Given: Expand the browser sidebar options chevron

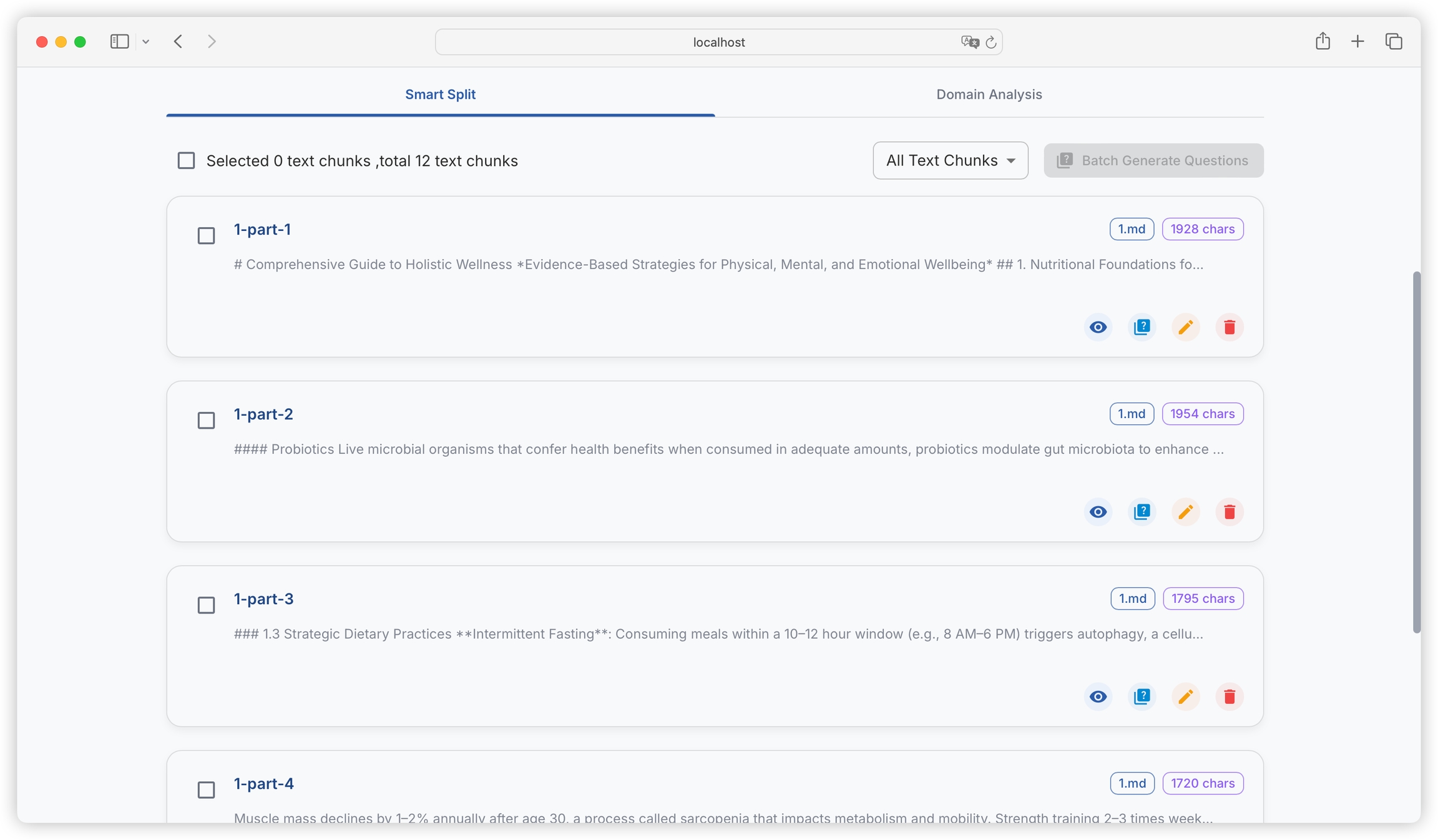Looking at the screenshot, I should click(145, 42).
